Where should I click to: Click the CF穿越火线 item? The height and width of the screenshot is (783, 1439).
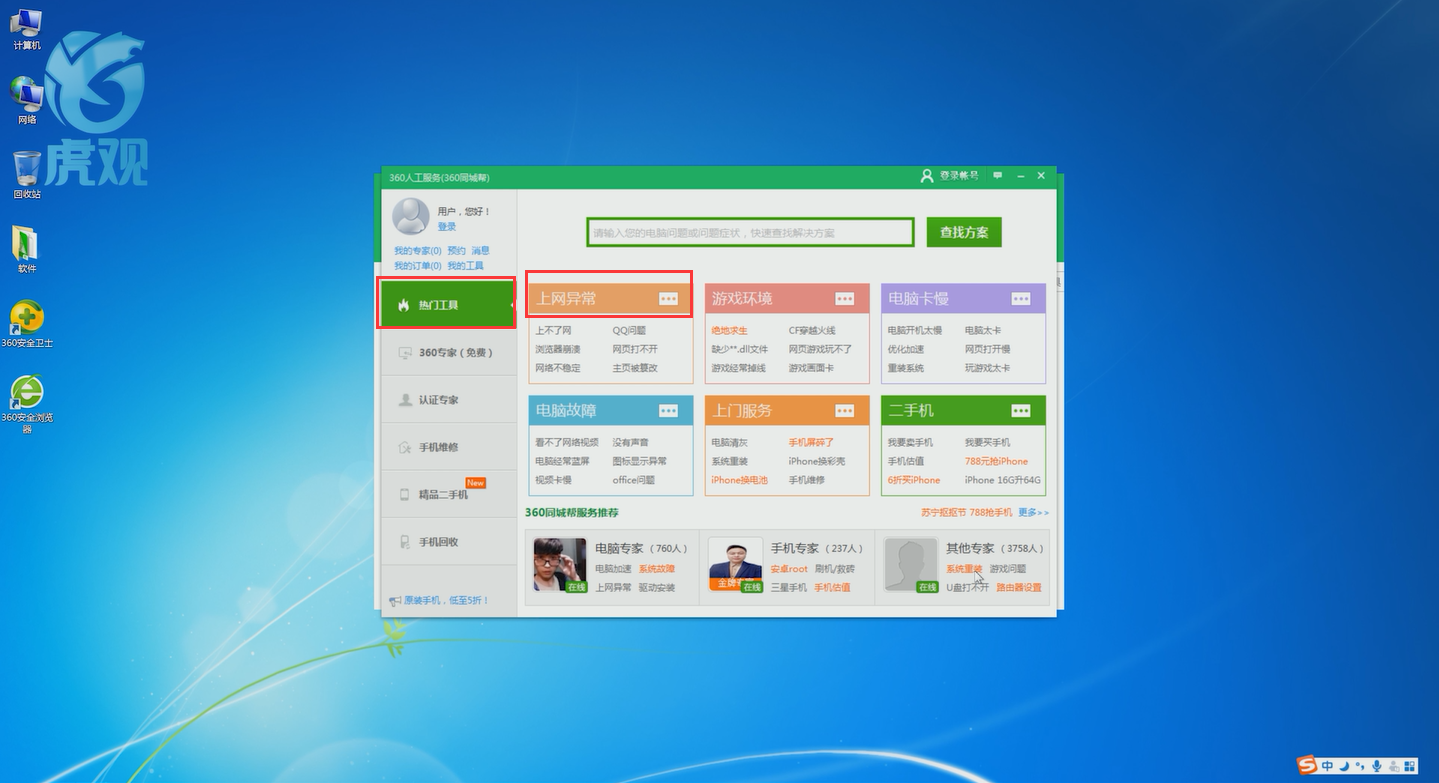(x=812, y=330)
